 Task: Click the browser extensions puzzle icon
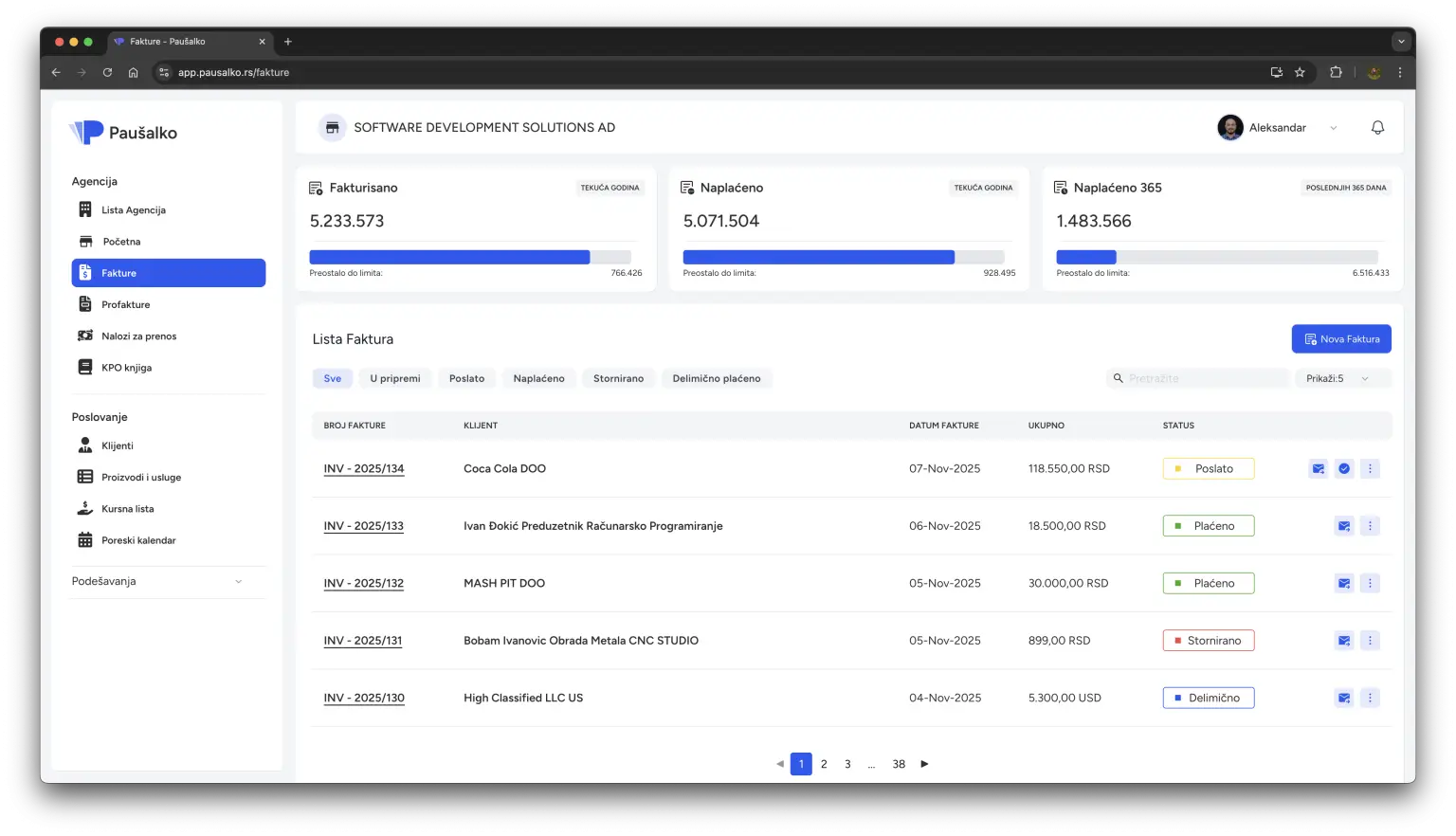pyautogui.click(x=1336, y=72)
